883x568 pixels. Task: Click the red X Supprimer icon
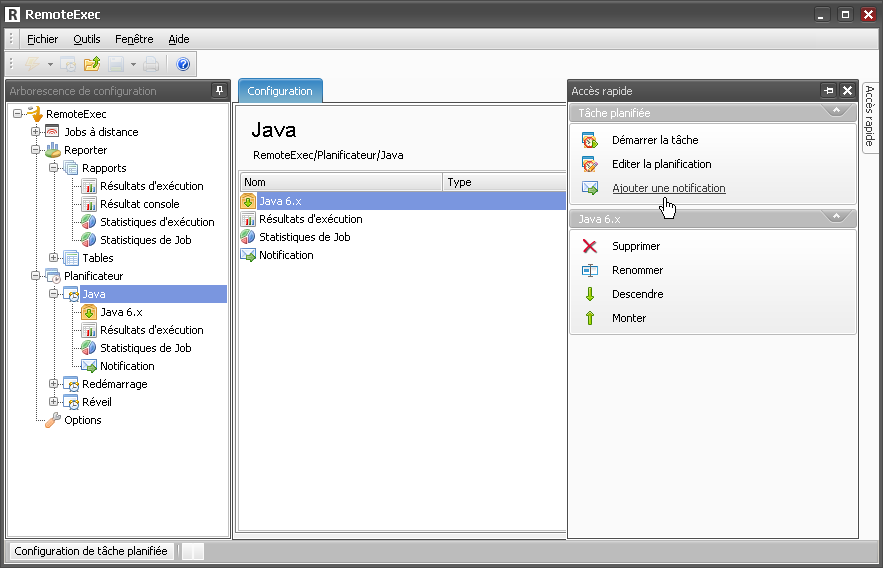pos(590,246)
